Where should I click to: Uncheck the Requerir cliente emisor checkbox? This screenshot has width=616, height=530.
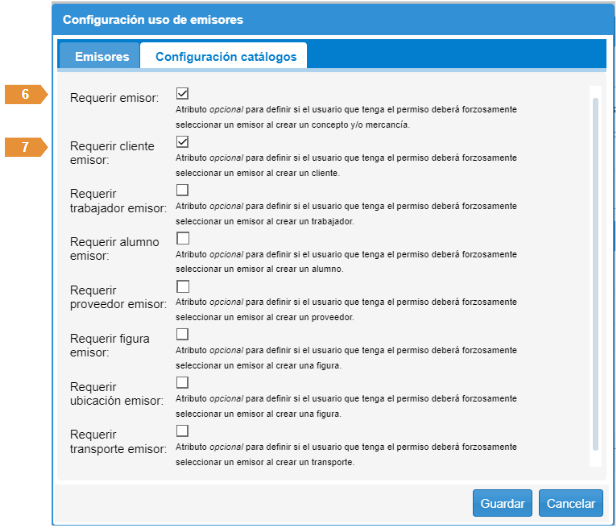point(183,141)
